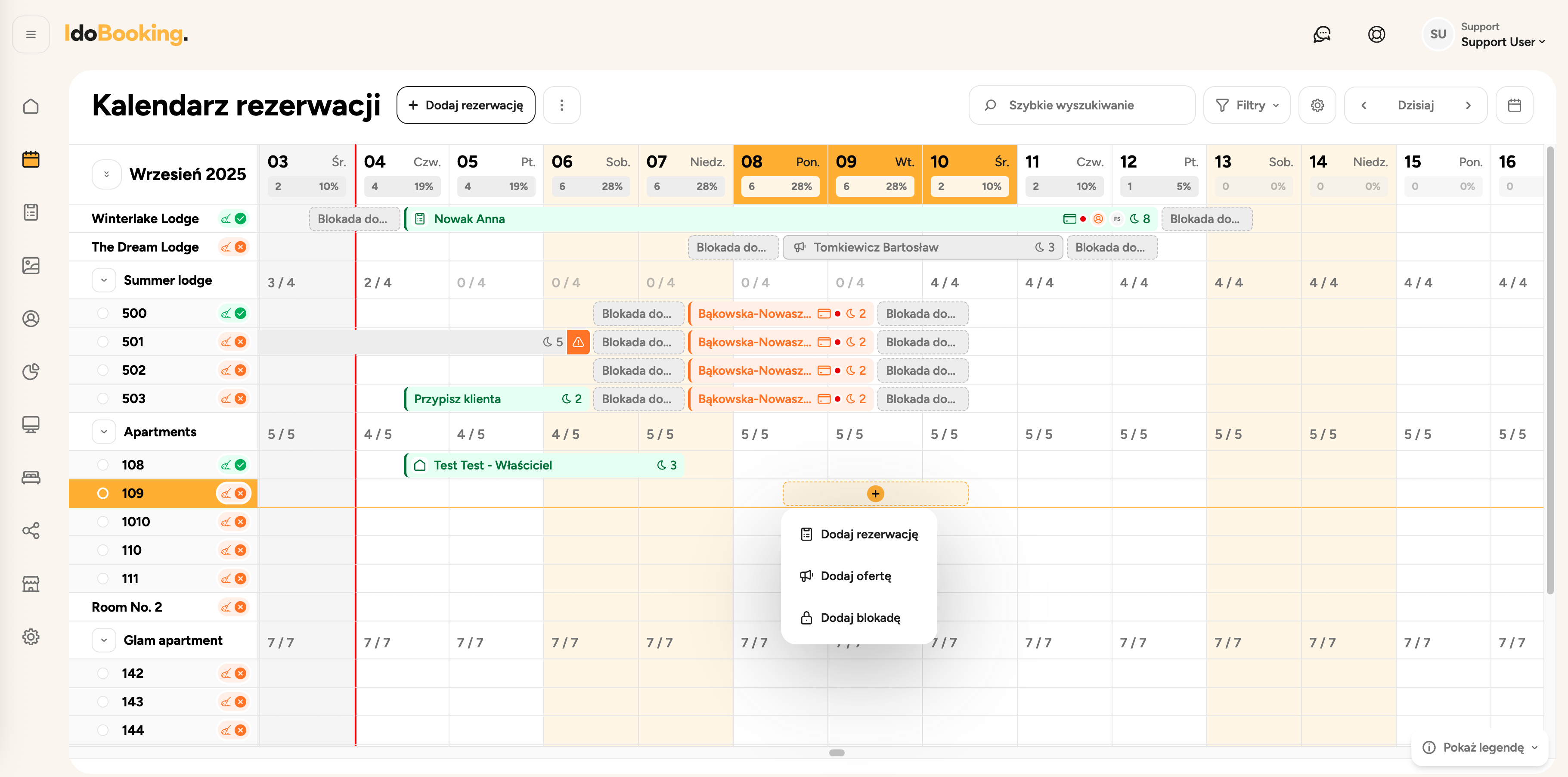
Task: Collapse the Apartments group
Action: tap(104, 432)
